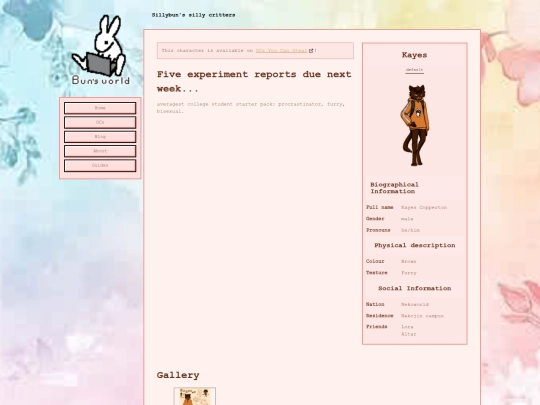Open the Guides navigation button
The height and width of the screenshot is (405, 540).
click(100, 165)
